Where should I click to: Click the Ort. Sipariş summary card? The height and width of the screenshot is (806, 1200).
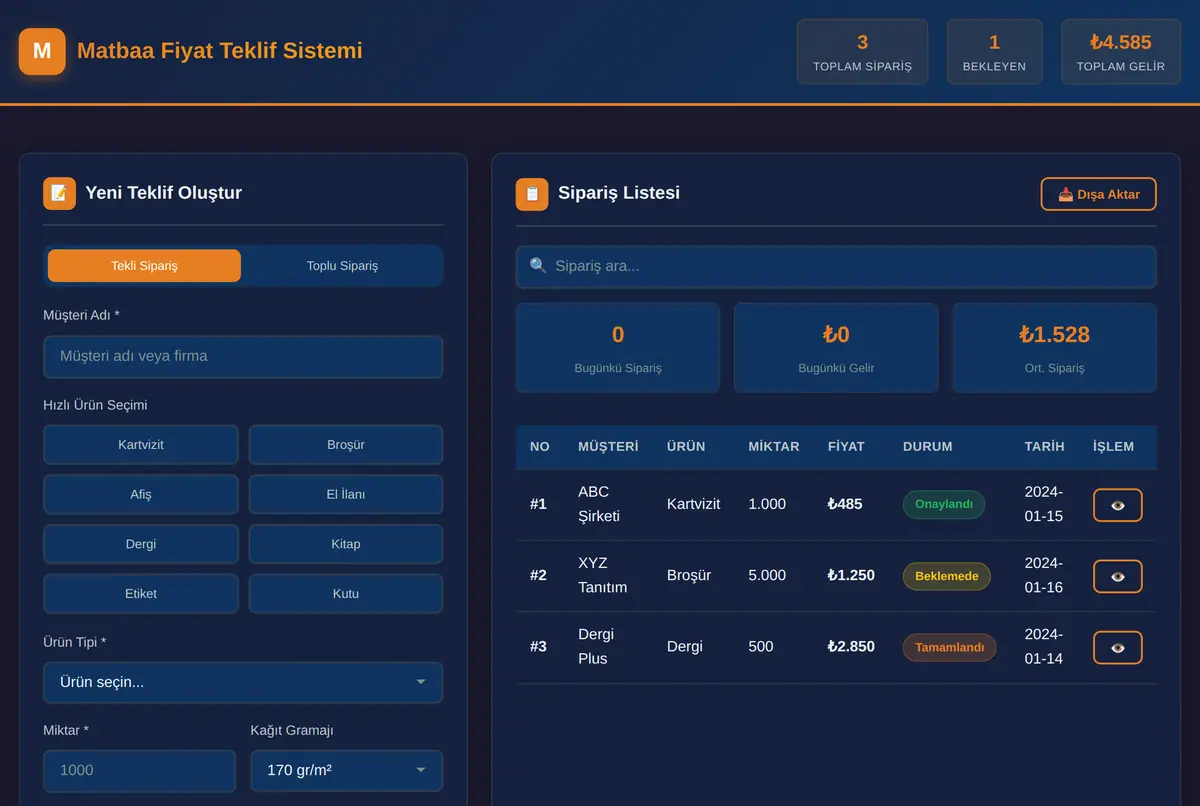point(1054,348)
